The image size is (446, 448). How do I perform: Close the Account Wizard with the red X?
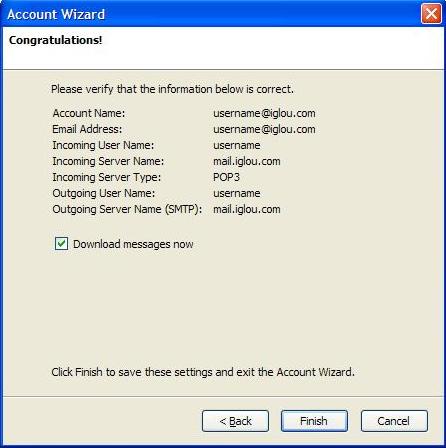click(x=431, y=14)
